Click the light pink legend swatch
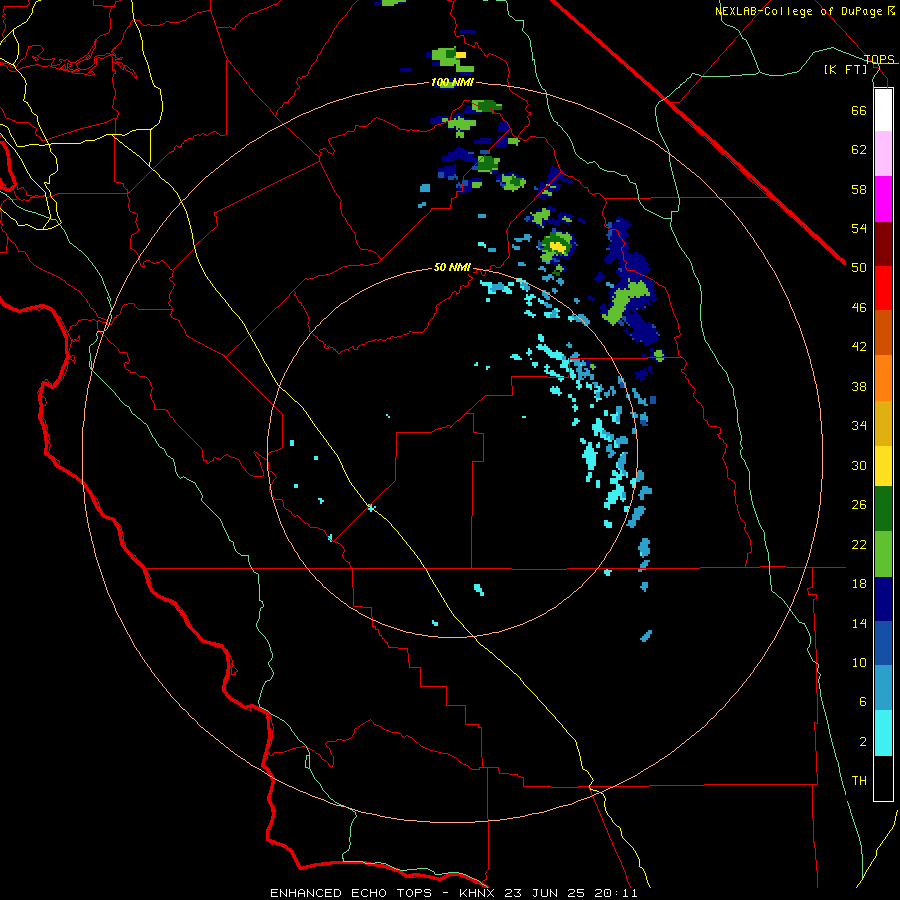 coord(883,154)
